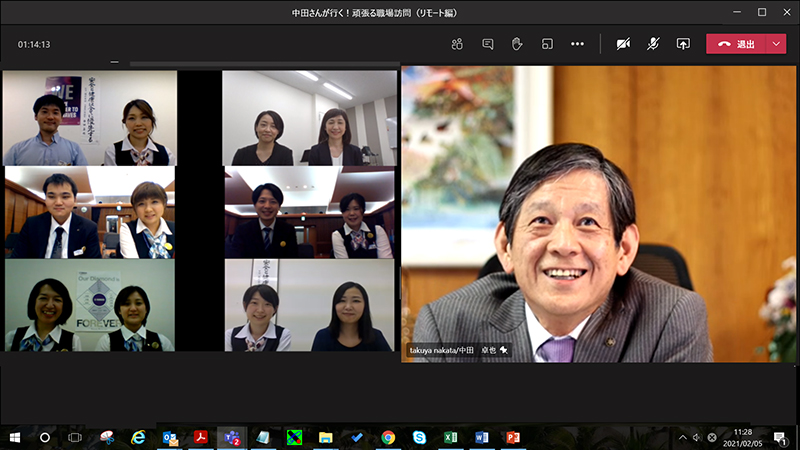Show hidden system tray icons
Image resolution: width=800 pixels, height=450 pixels.
click(x=683, y=437)
